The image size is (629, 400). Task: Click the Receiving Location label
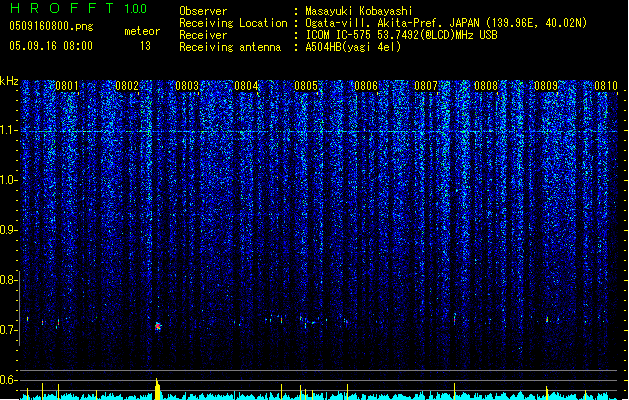[233, 23]
